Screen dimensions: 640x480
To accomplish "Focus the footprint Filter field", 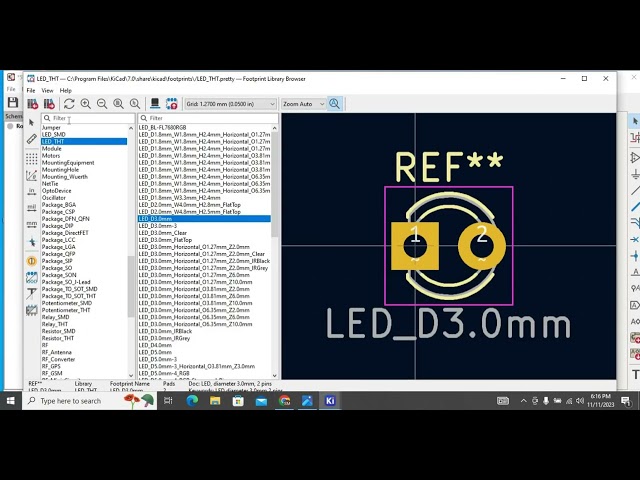I will pos(209,118).
